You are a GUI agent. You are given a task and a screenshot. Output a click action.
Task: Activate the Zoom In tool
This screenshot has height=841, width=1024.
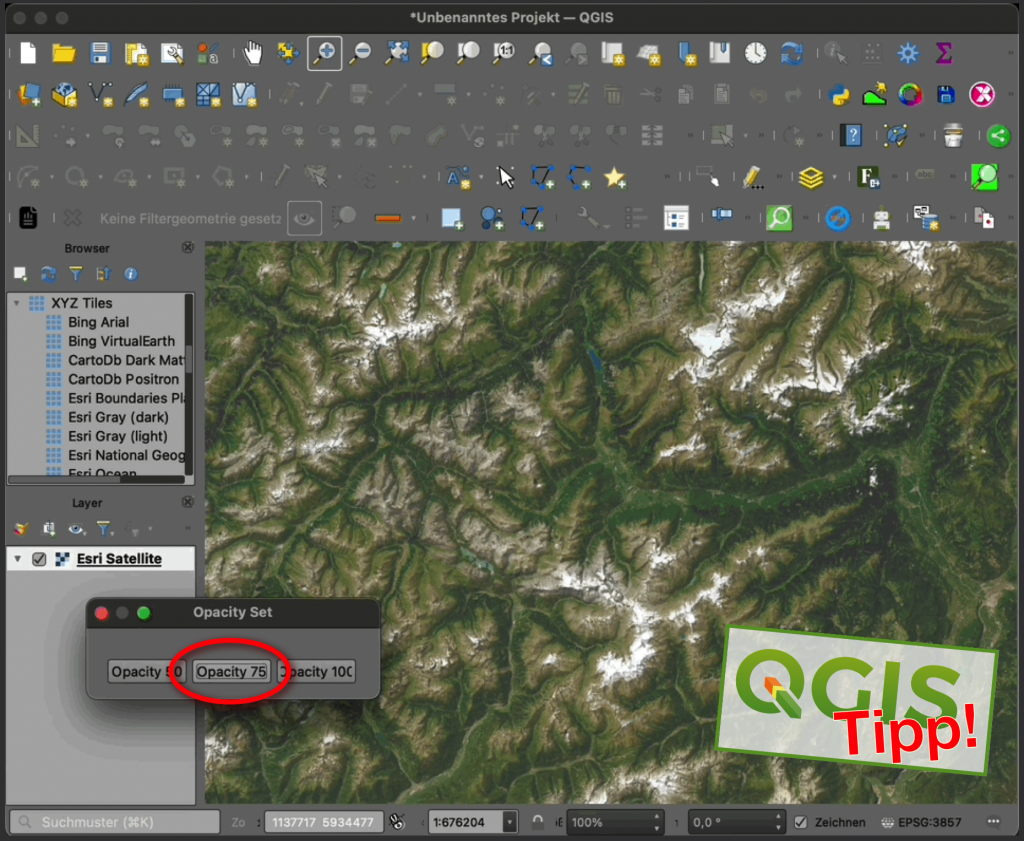point(324,53)
